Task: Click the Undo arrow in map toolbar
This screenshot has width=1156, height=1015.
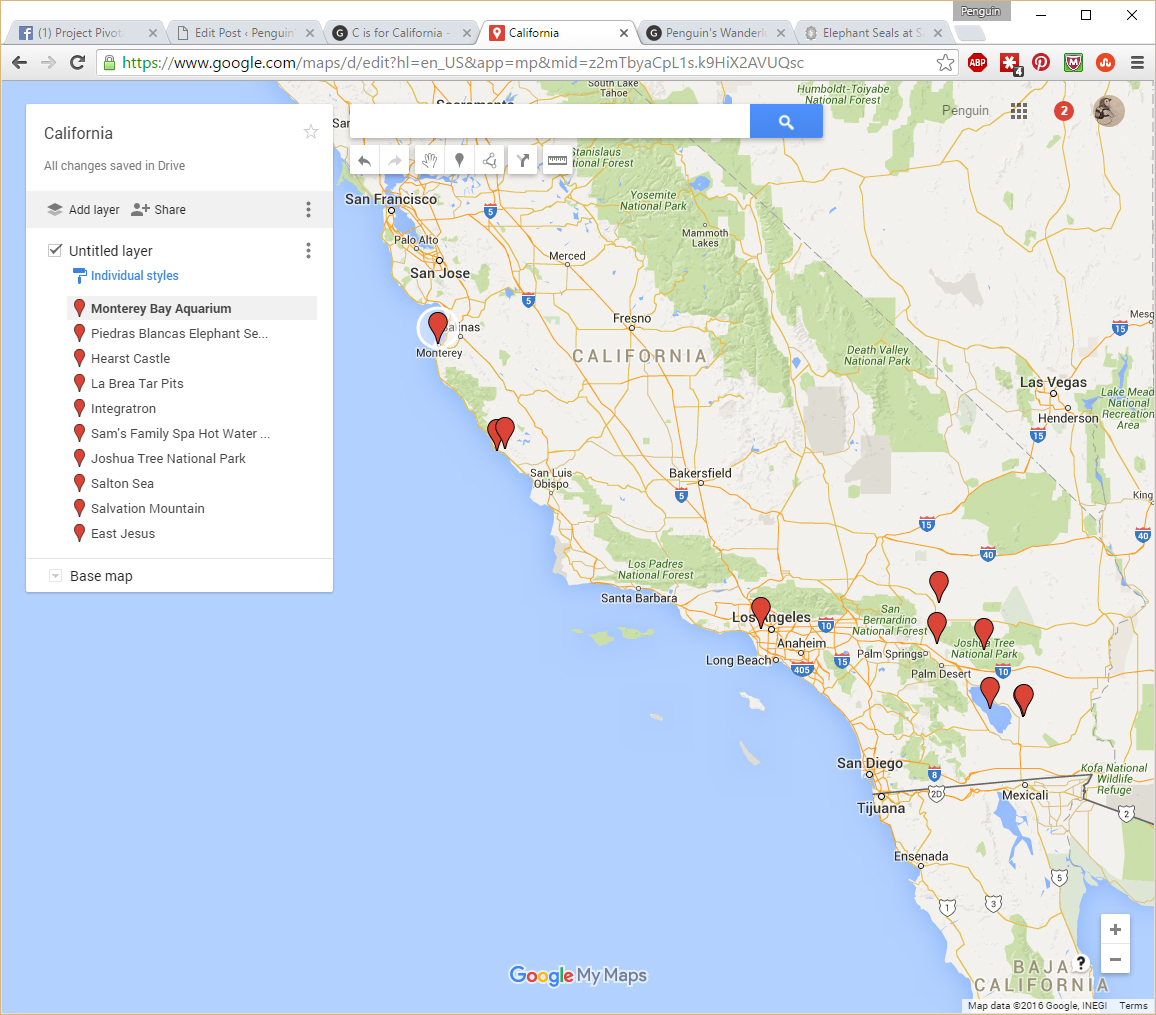Action: click(x=364, y=160)
